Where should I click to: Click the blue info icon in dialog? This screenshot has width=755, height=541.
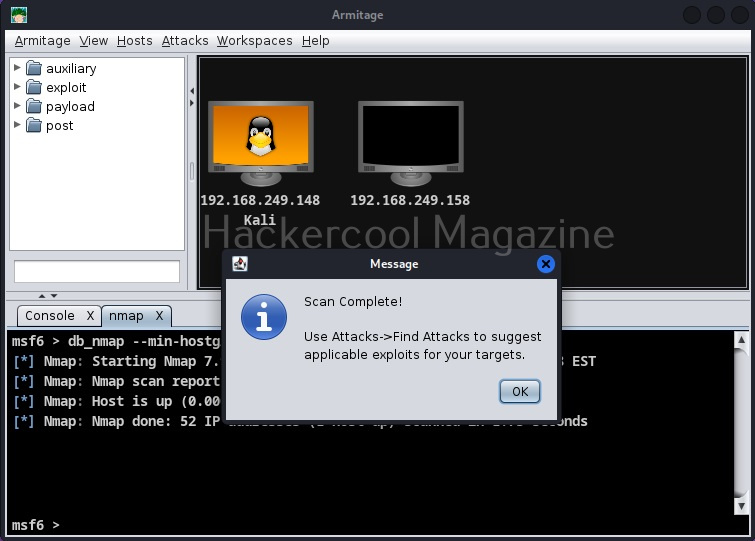pos(264,317)
